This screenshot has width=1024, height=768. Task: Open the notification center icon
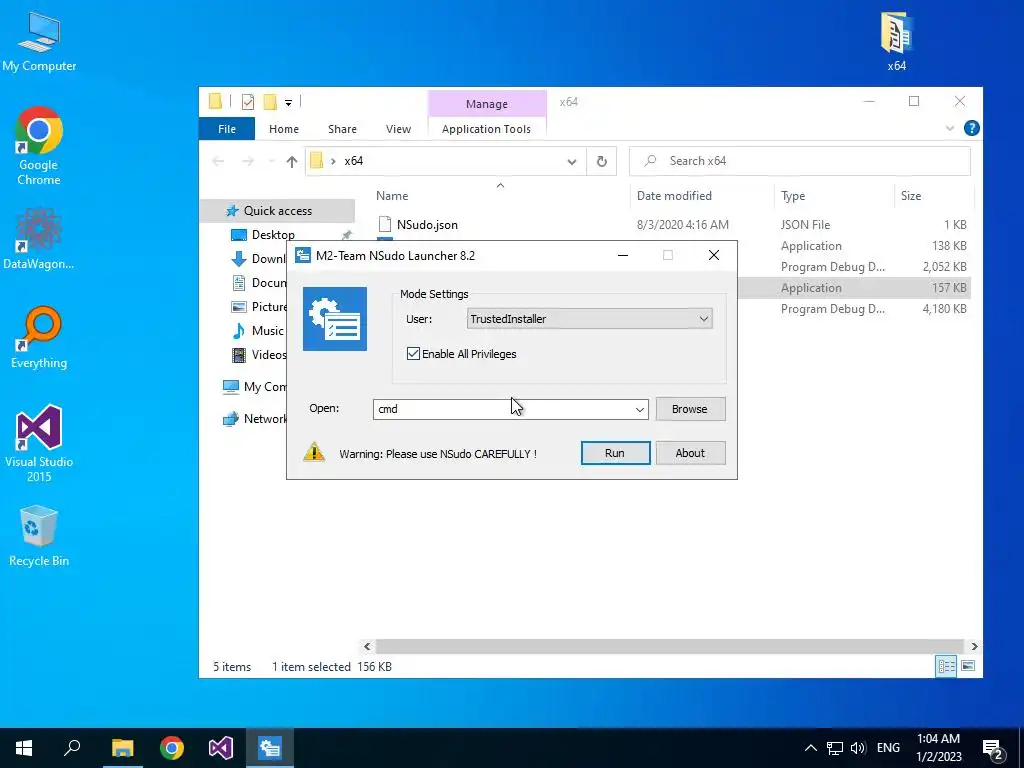coord(993,748)
